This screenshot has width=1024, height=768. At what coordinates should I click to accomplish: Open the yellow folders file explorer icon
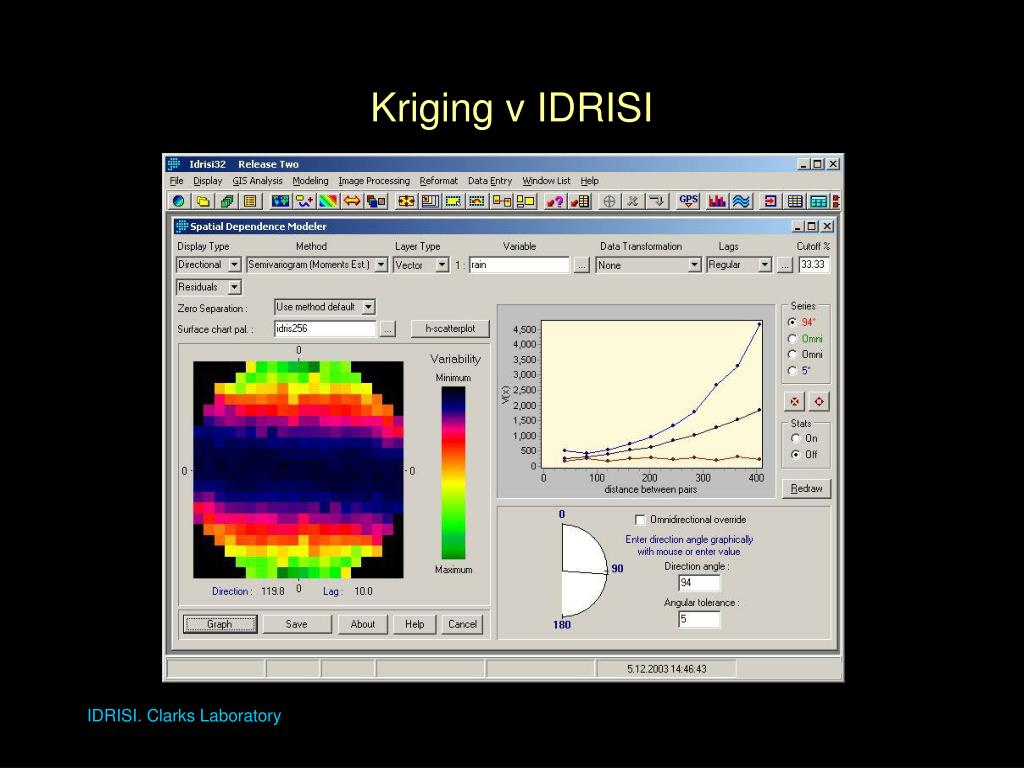point(203,201)
